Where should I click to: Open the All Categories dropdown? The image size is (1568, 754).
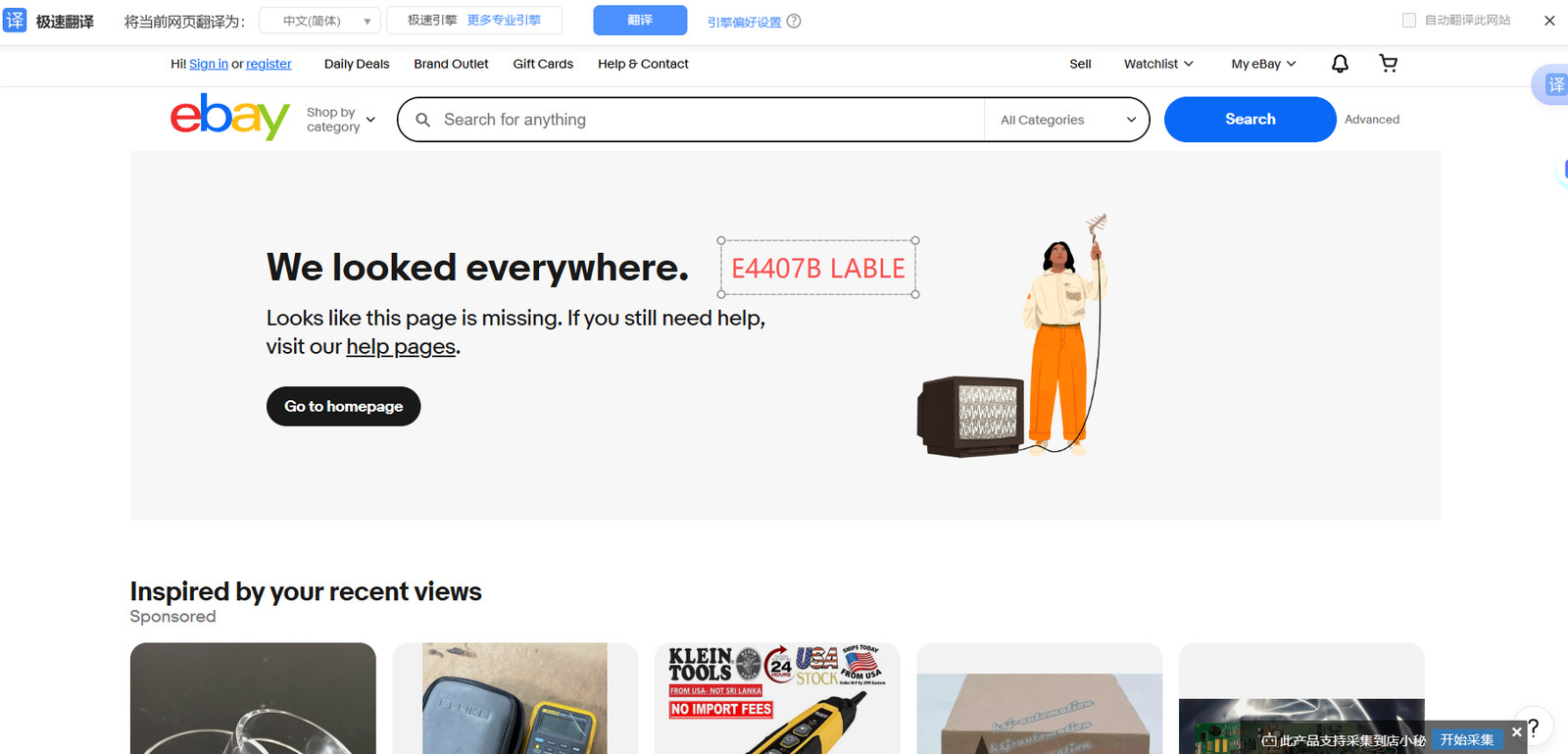(x=1067, y=120)
